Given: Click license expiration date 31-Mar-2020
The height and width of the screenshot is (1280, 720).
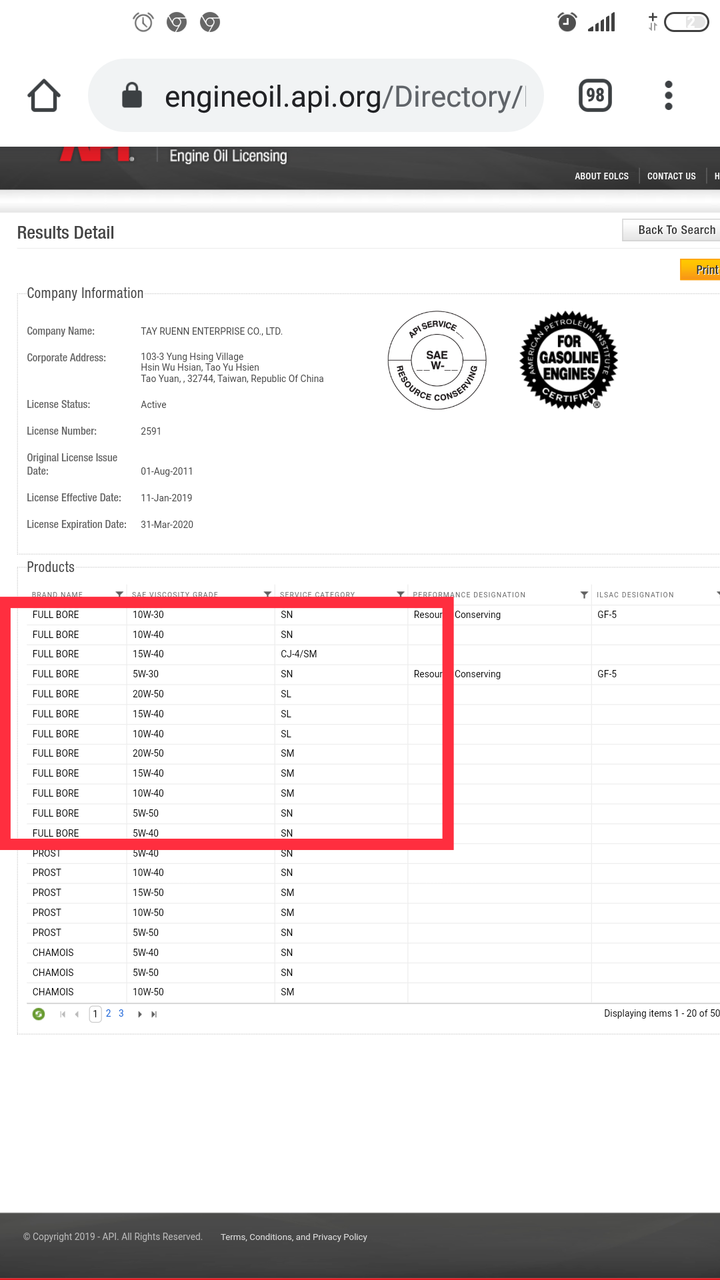Looking at the screenshot, I should 167,524.
